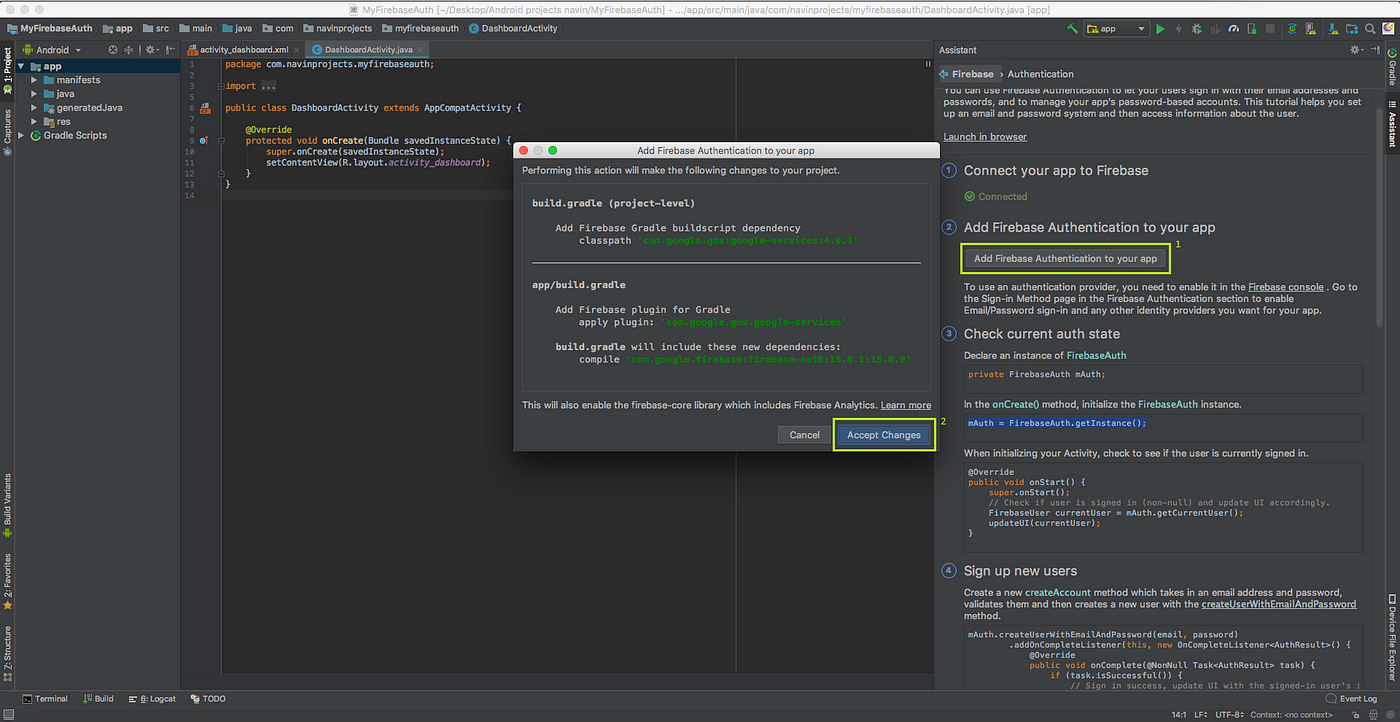Open the UTF-8 encoding selector
Screen dimensions: 1400x722
[x=1229, y=715]
